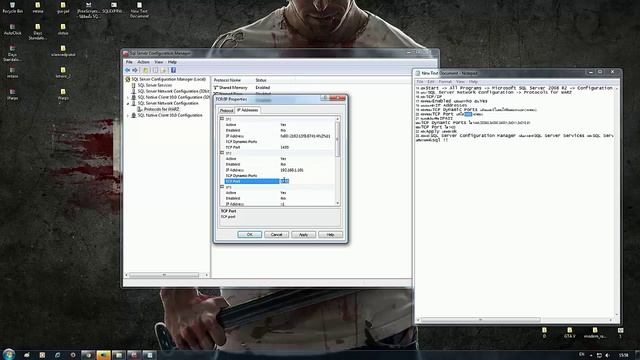The width and height of the screenshot is (640, 360).
Task: Click the properties grid vertical scrollbar down arrow
Action: point(338,203)
